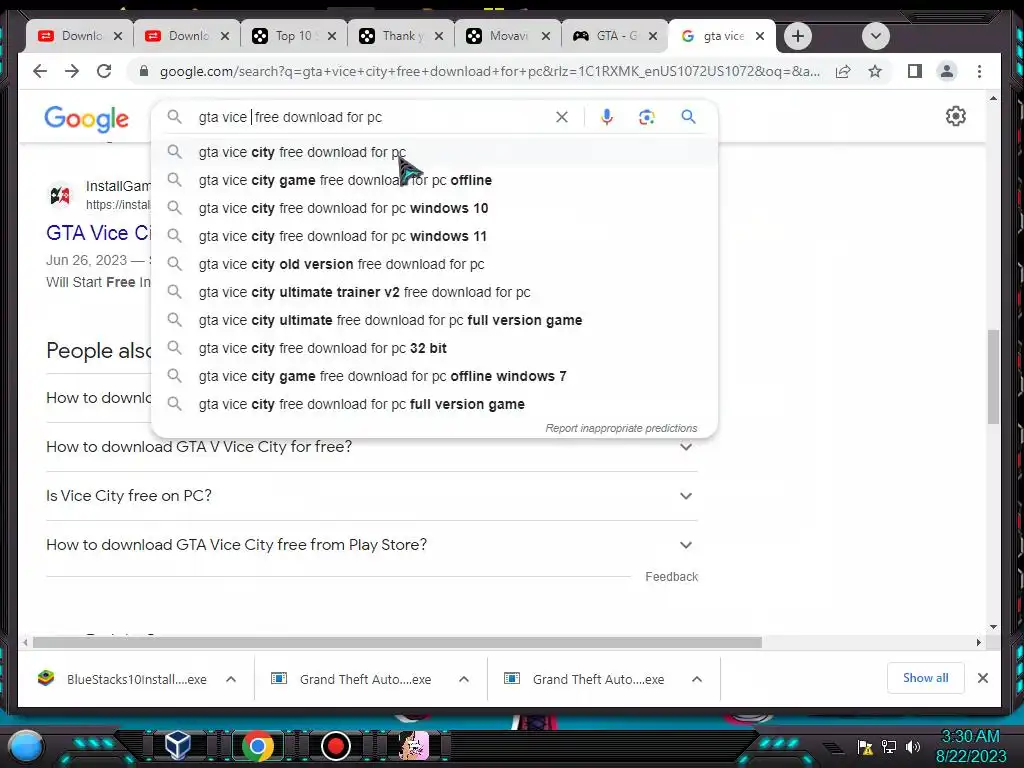Click the vertical page scrollbar

click(993, 377)
